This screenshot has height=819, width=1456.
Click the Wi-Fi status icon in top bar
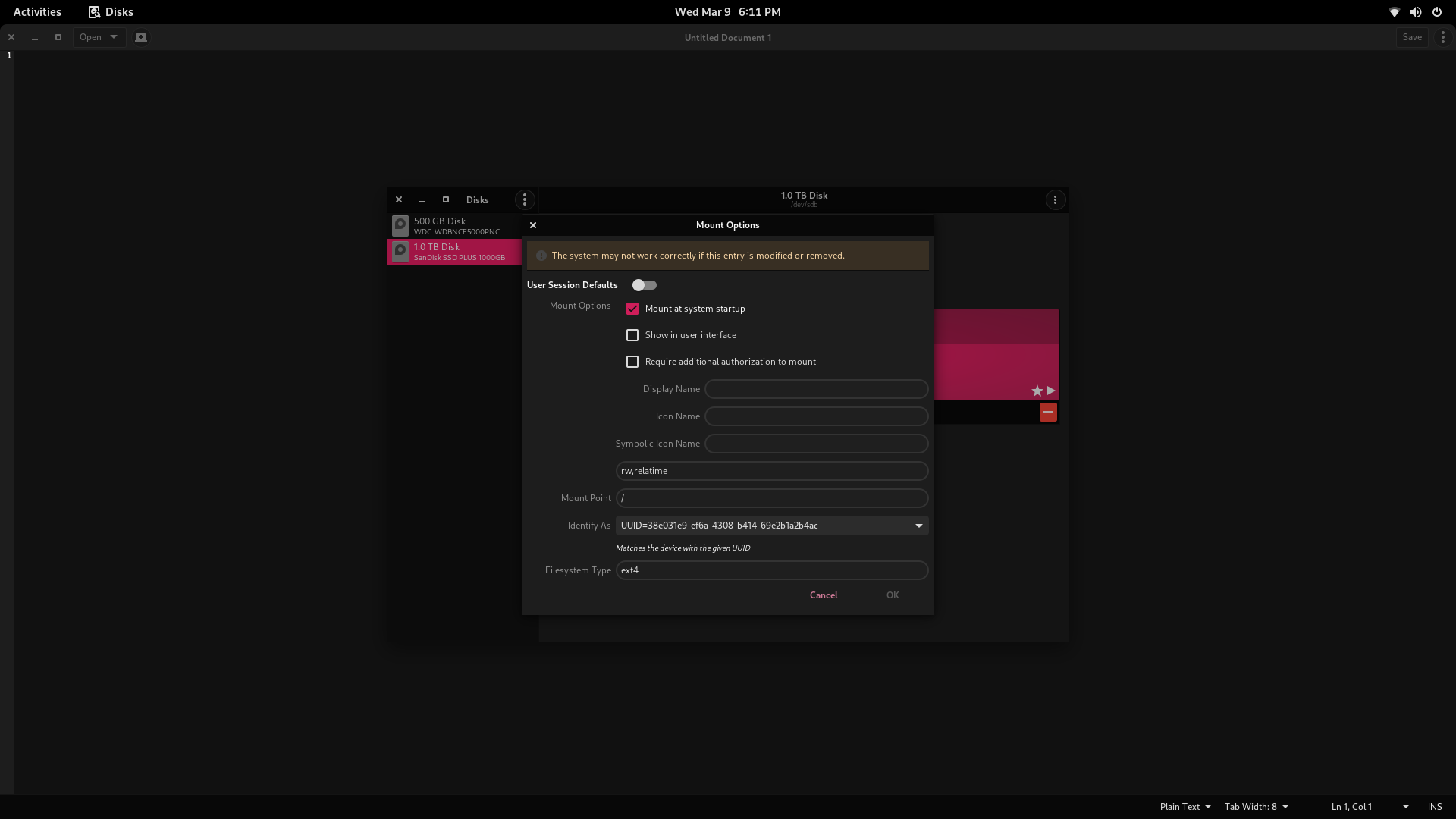1394,11
